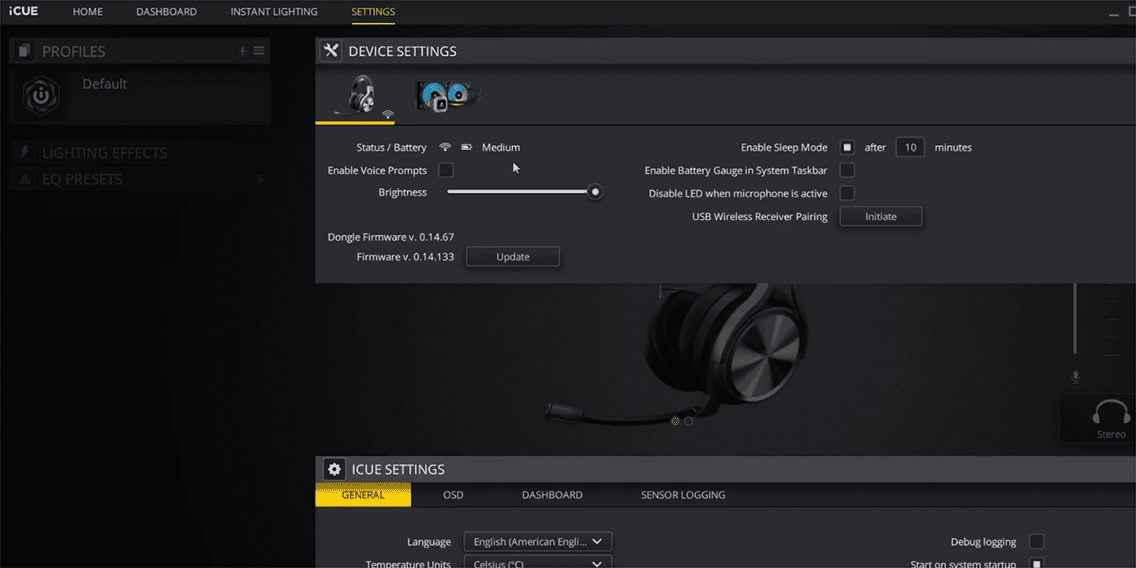Click the headset microphone LED zone marker
Screen dimensions: 1136x568
[675, 421]
